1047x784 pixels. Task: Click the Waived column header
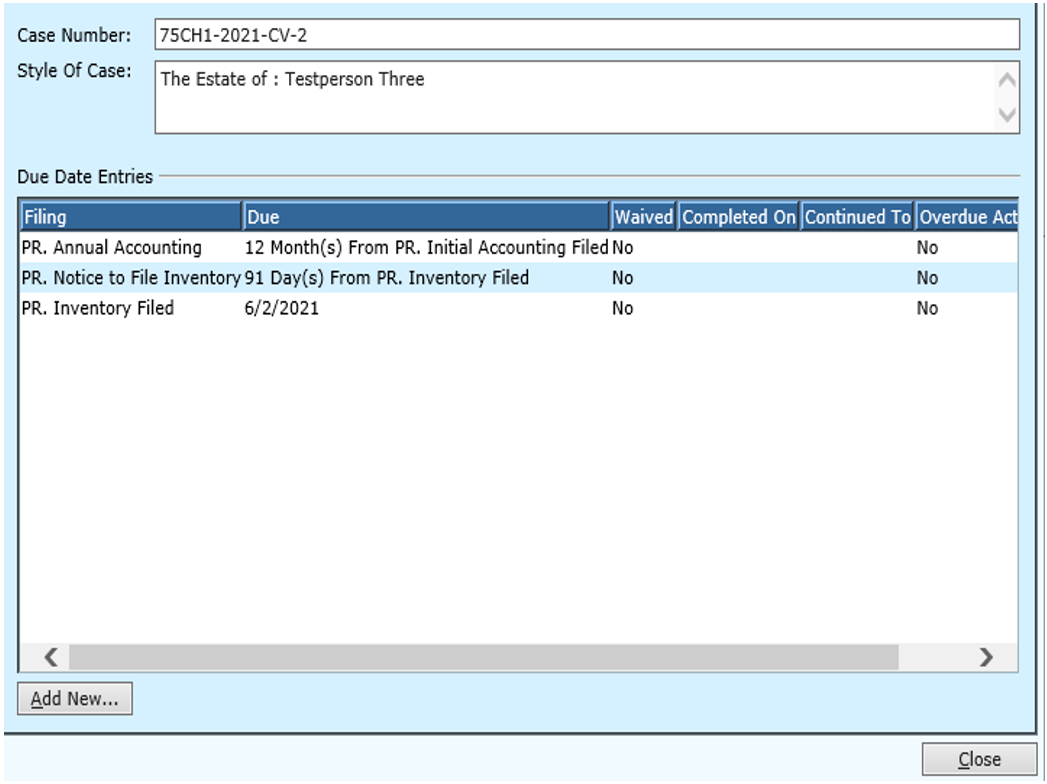[644, 217]
